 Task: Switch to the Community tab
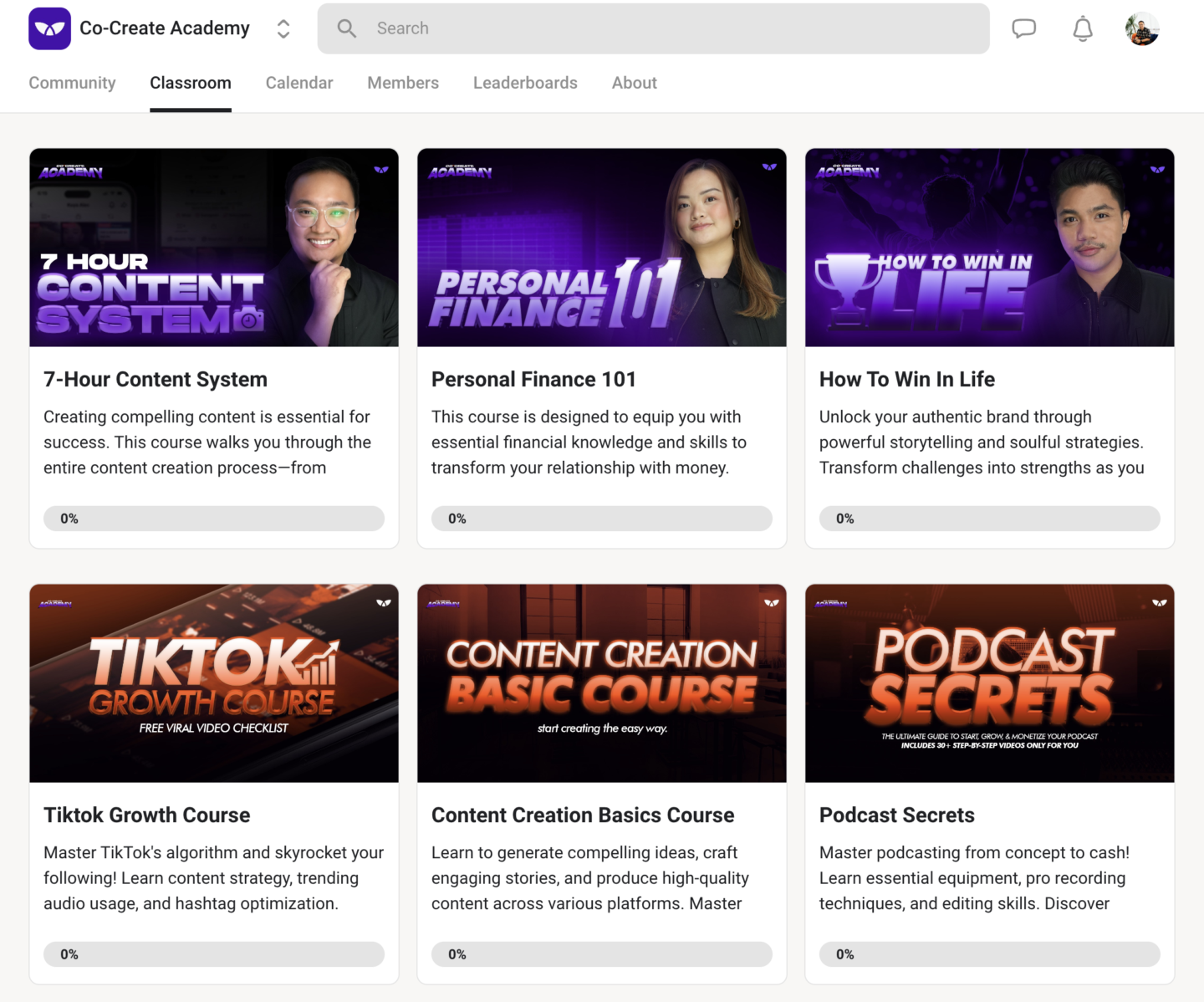pyautogui.click(x=72, y=83)
